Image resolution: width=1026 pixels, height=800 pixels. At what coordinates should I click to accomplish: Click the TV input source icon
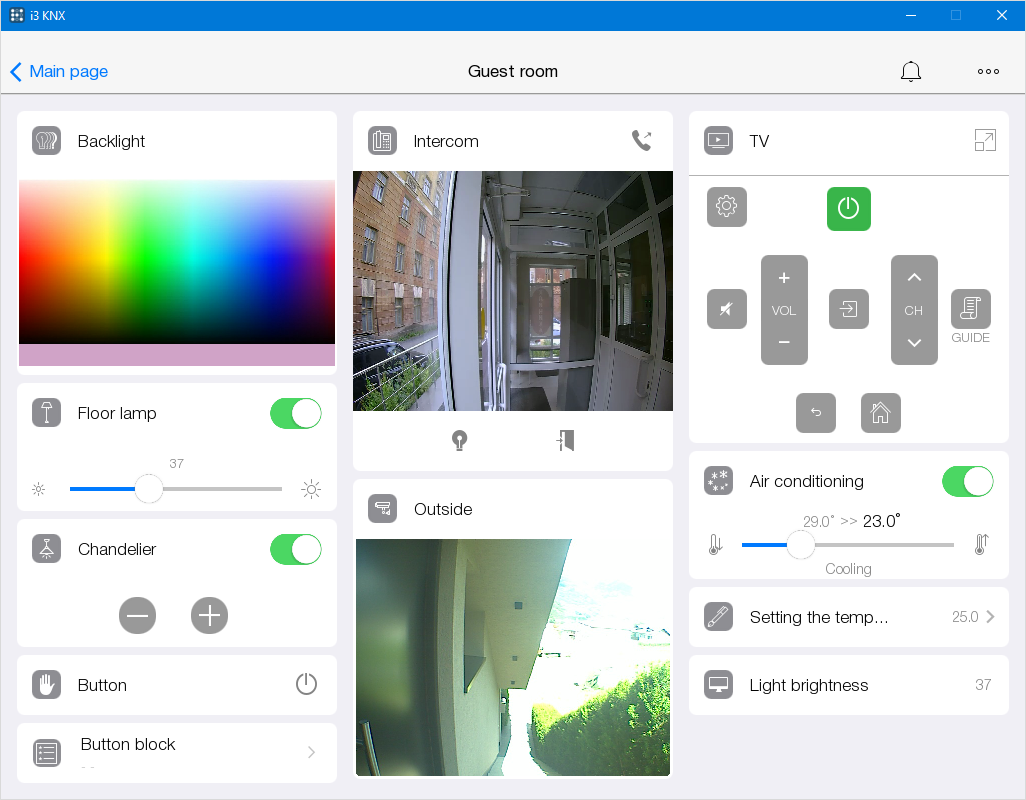(849, 309)
